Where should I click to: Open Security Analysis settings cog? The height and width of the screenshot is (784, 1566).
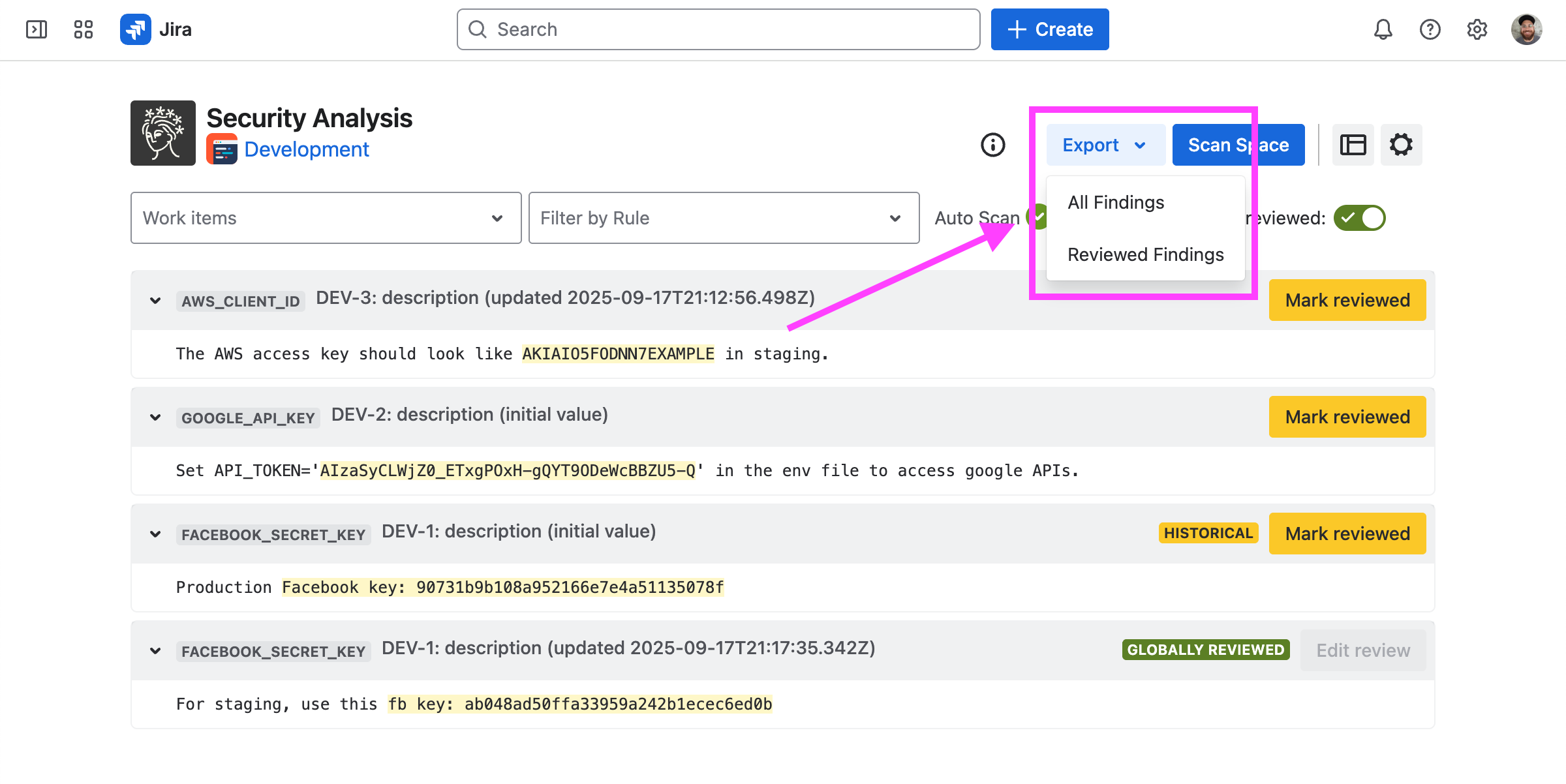tap(1401, 145)
